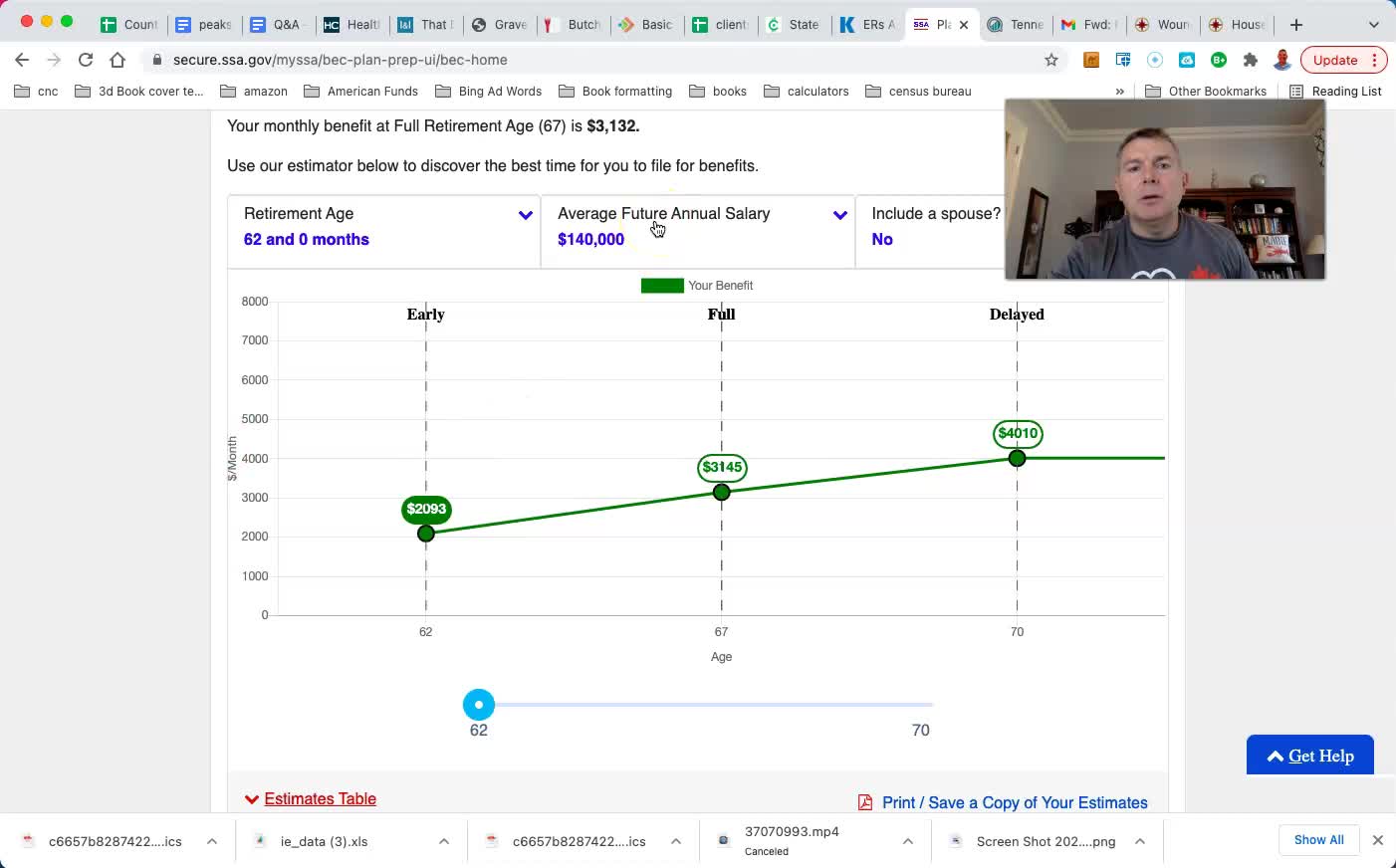The image size is (1396, 868).
Task: Click the site lock icon
Action: [x=157, y=60]
